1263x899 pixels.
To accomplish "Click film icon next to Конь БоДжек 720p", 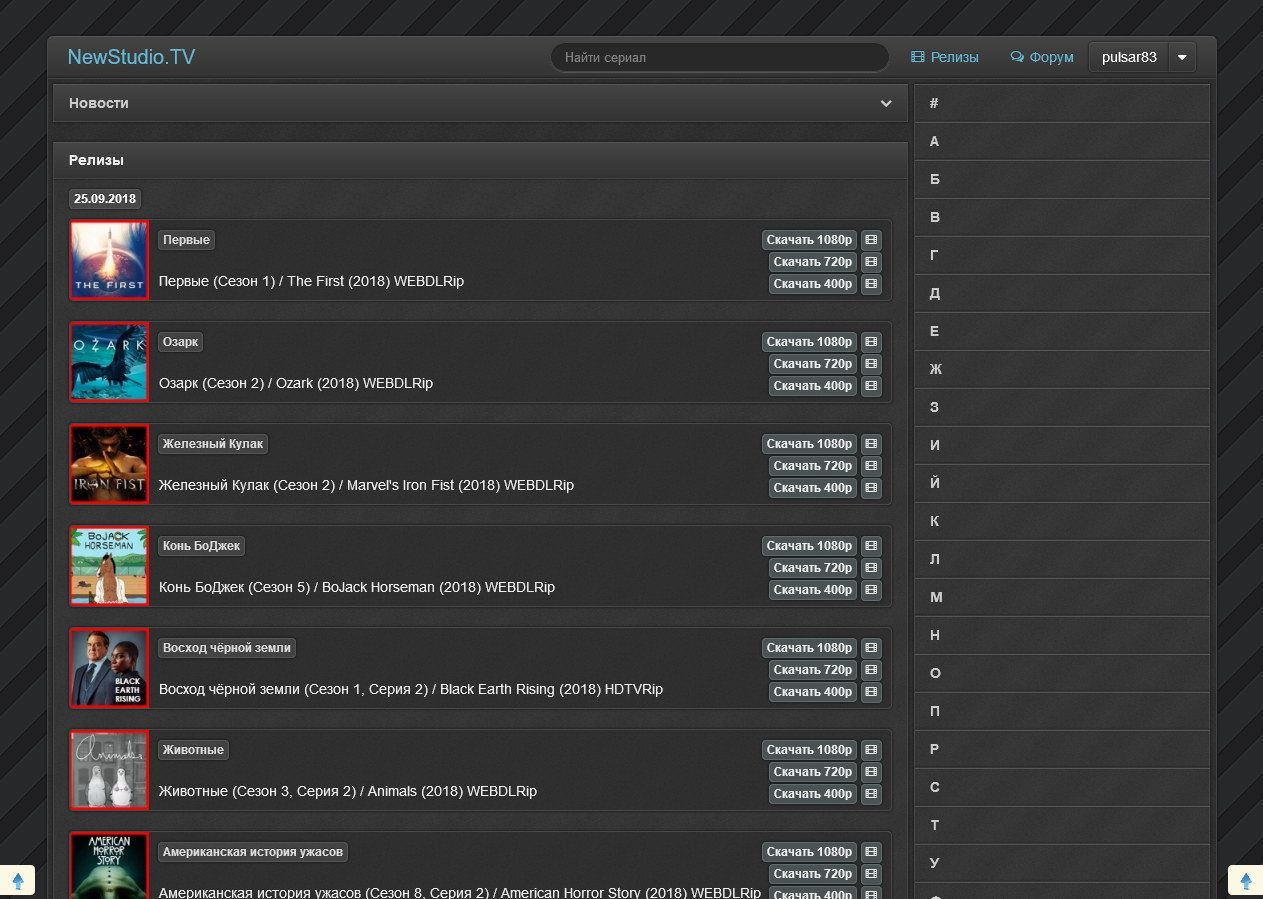I will (871, 568).
